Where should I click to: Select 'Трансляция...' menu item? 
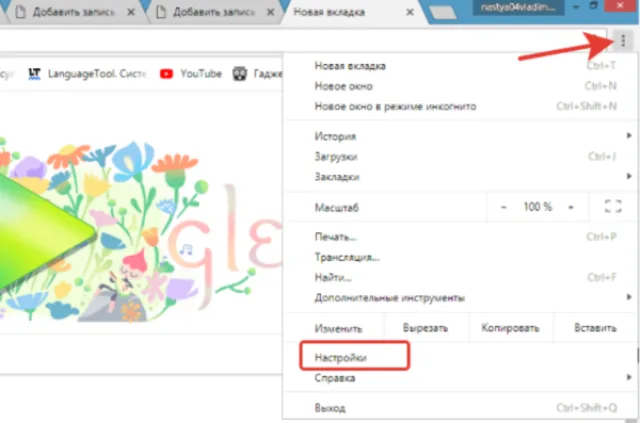pyautogui.click(x=459, y=257)
